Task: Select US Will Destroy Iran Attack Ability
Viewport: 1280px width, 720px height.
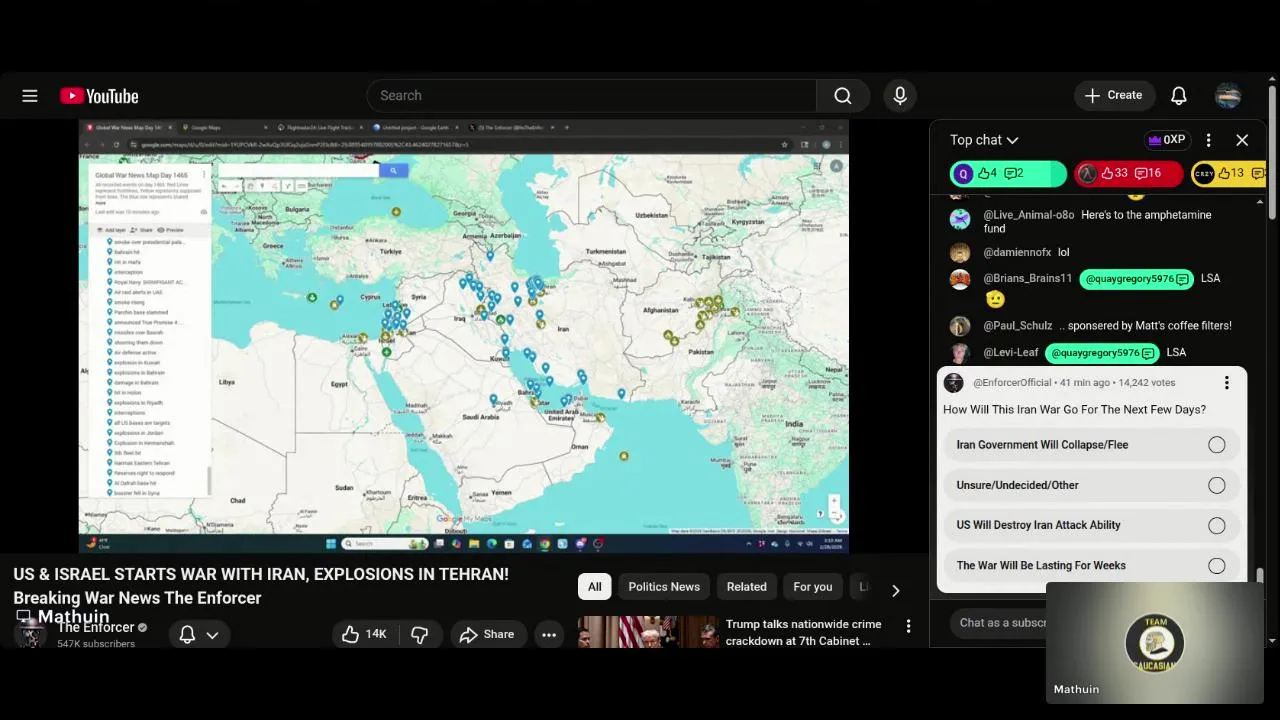Action: (1091, 525)
